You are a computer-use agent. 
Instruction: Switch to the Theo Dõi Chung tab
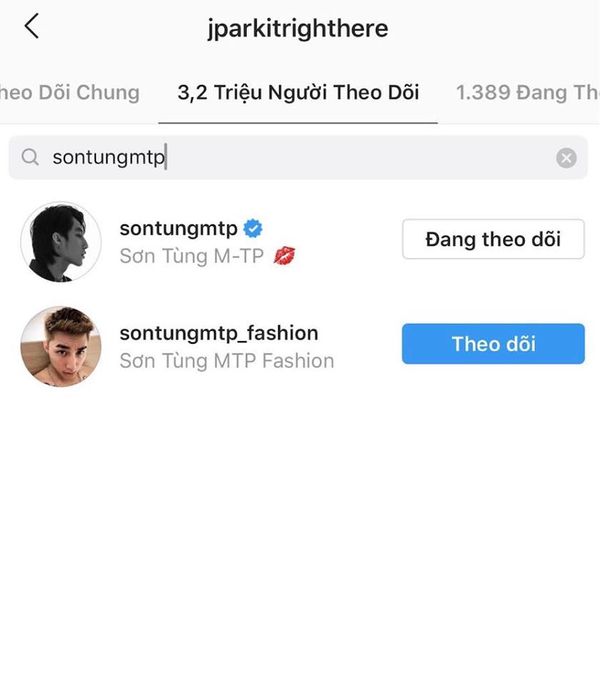pos(70,93)
